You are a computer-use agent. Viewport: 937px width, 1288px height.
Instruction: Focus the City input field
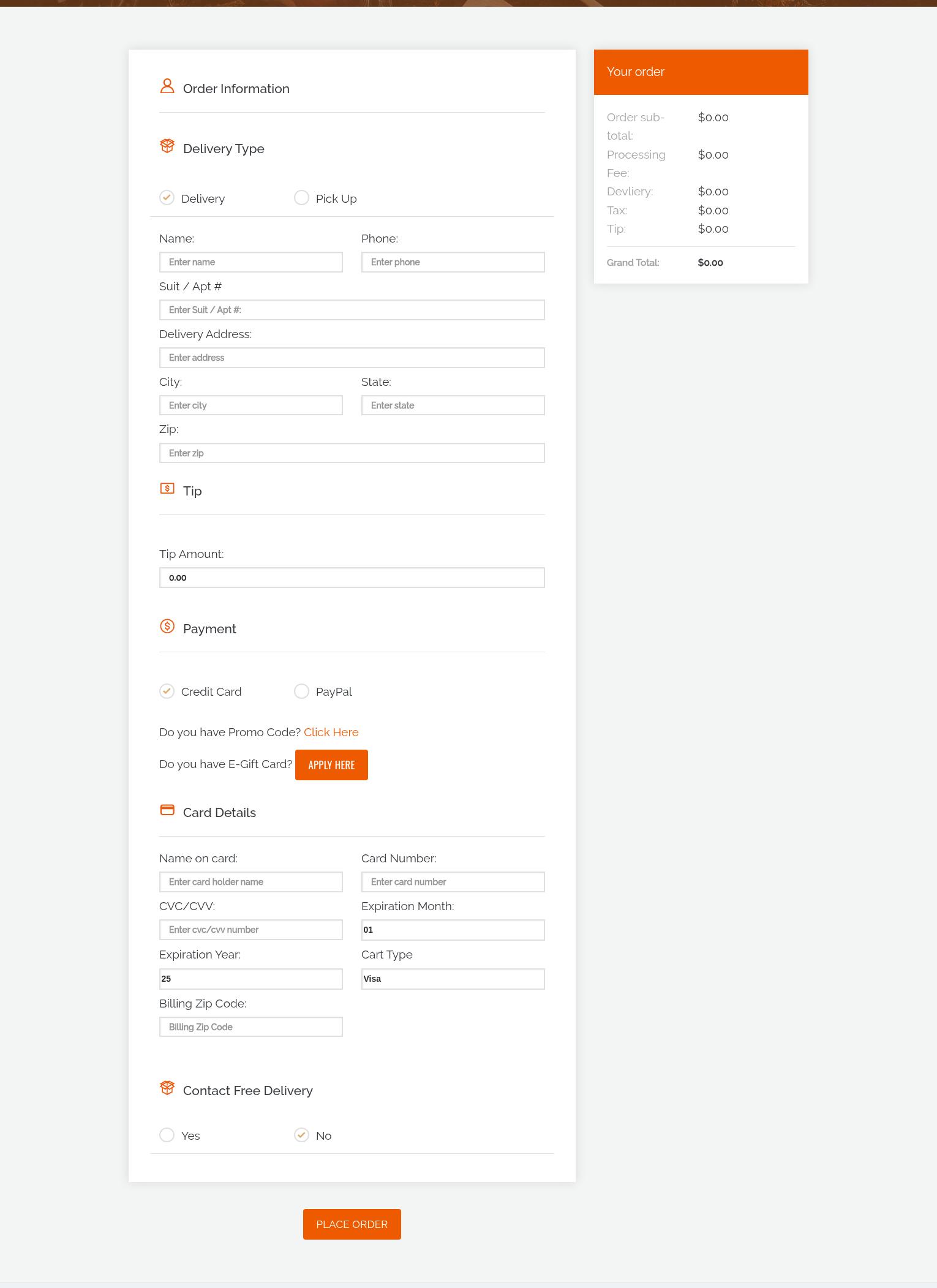pos(251,405)
